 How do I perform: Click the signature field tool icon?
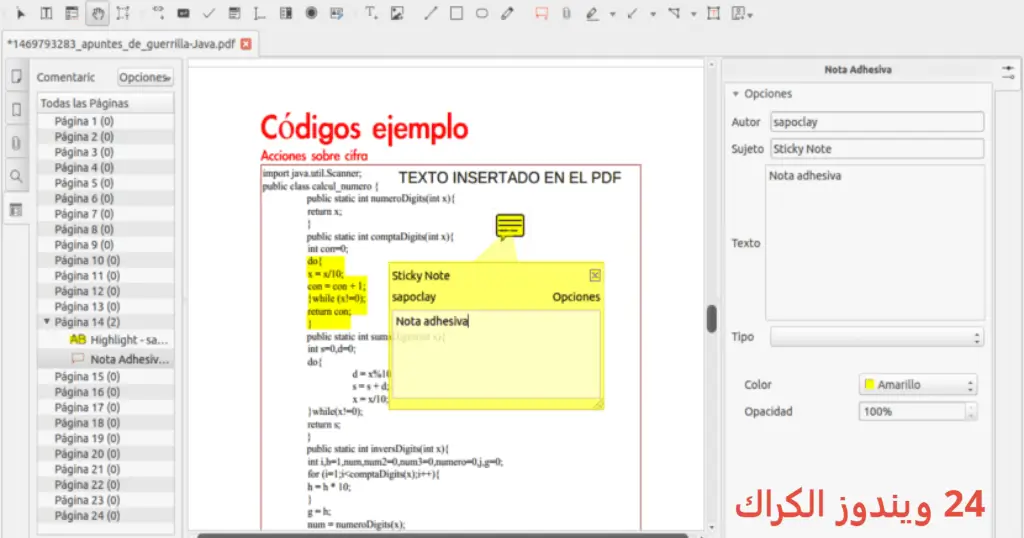coord(337,13)
